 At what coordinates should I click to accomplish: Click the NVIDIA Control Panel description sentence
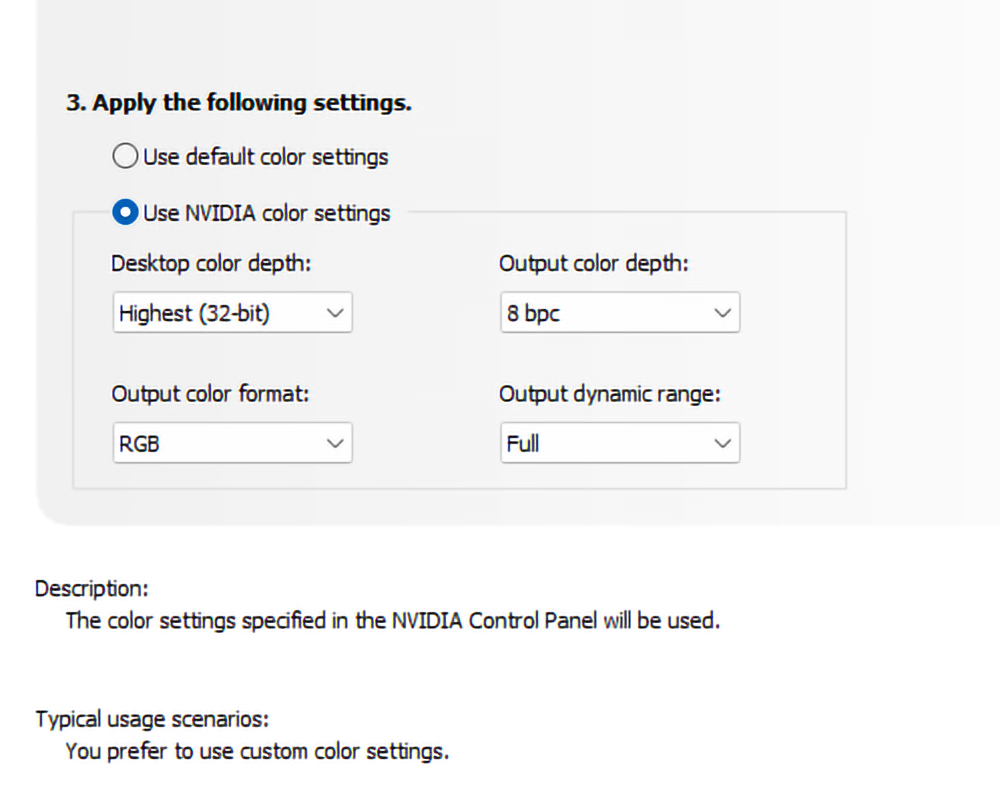(x=393, y=620)
